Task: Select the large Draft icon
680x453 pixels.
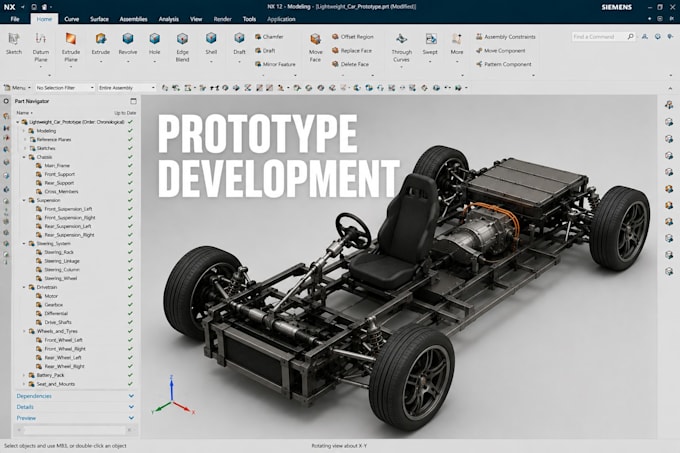Action: point(239,44)
